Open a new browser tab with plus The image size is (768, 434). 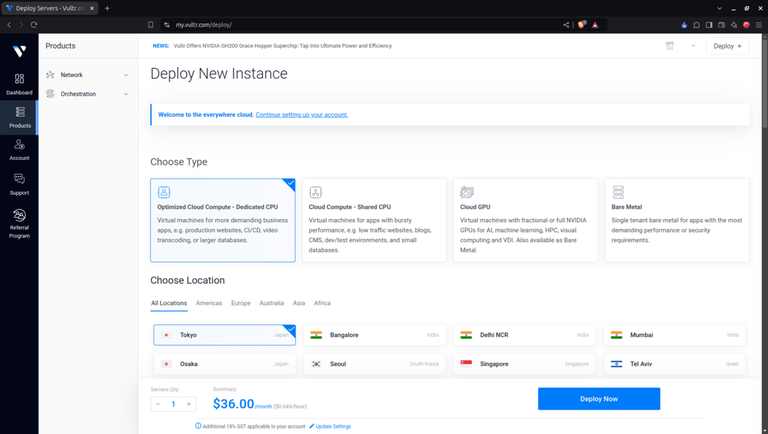tap(107, 8)
